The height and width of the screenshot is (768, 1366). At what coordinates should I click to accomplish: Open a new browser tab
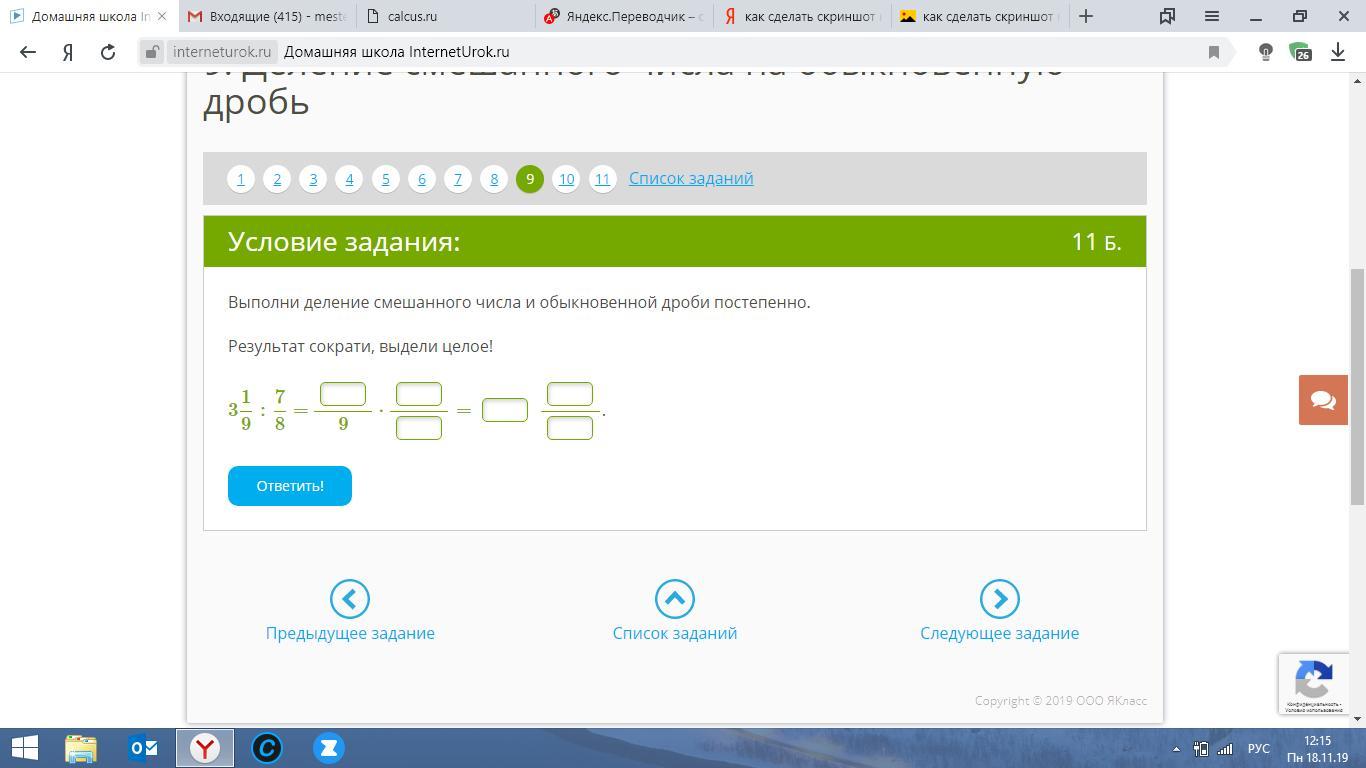click(x=1086, y=16)
